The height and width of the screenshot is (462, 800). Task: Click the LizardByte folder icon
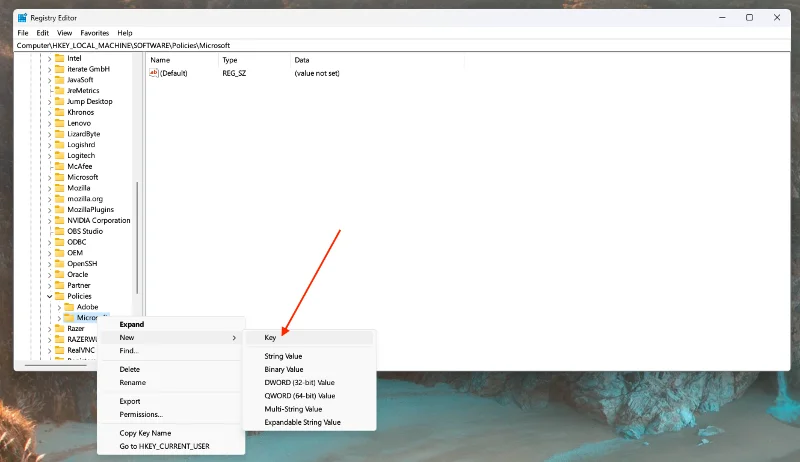(x=60, y=134)
